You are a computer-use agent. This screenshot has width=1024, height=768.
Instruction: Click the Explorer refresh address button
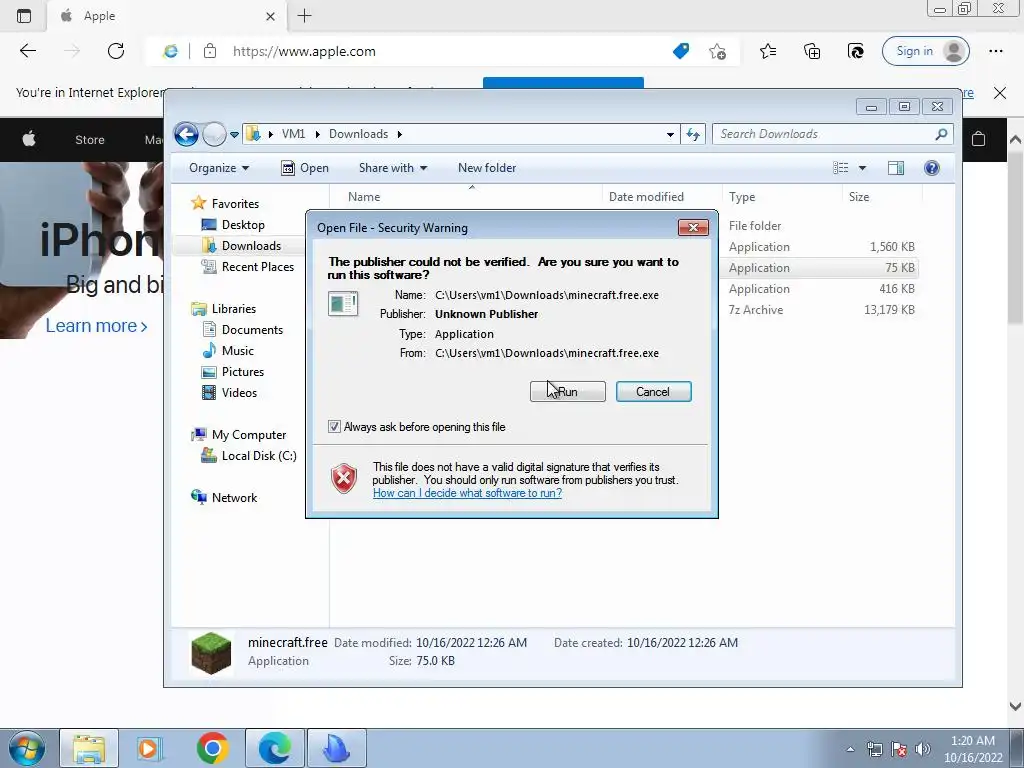pyautogui.click(x=693, y=135)
